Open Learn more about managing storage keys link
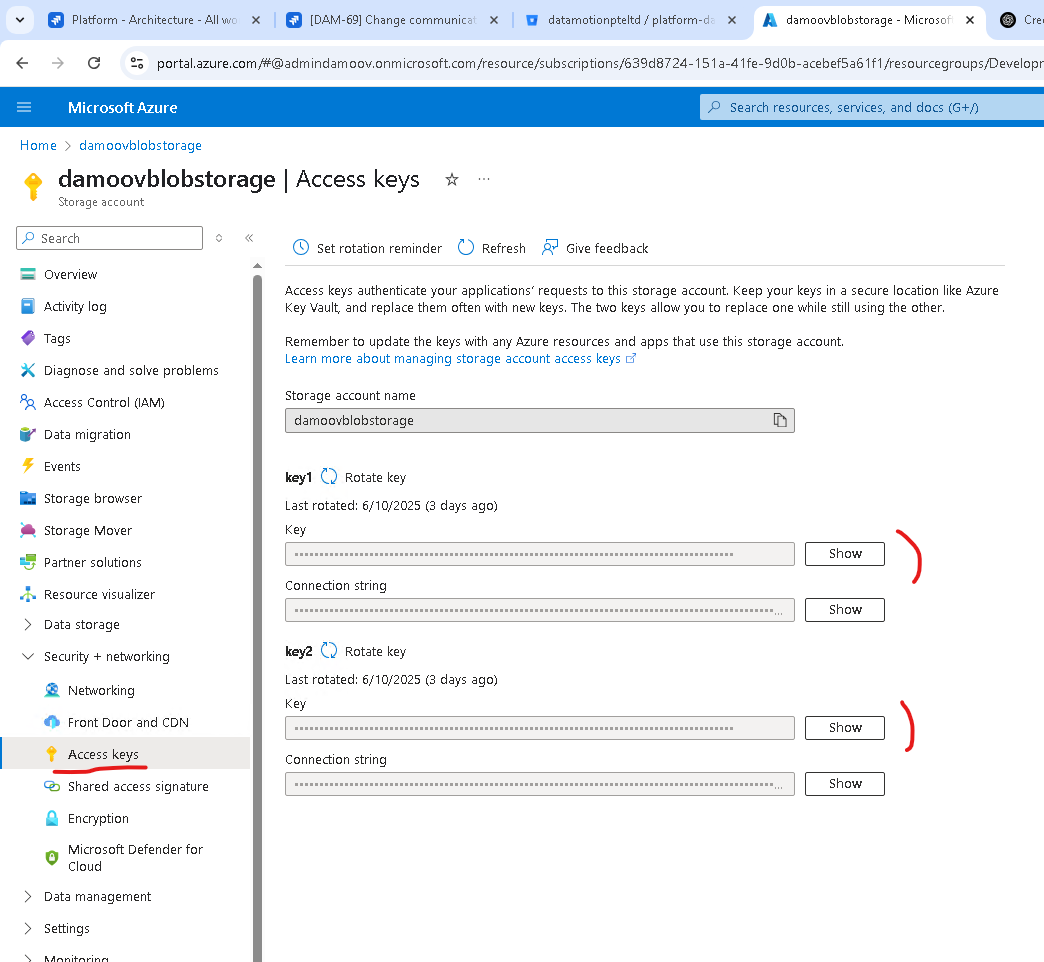Viewport: 1044px width, 962px height. (460, 359)
